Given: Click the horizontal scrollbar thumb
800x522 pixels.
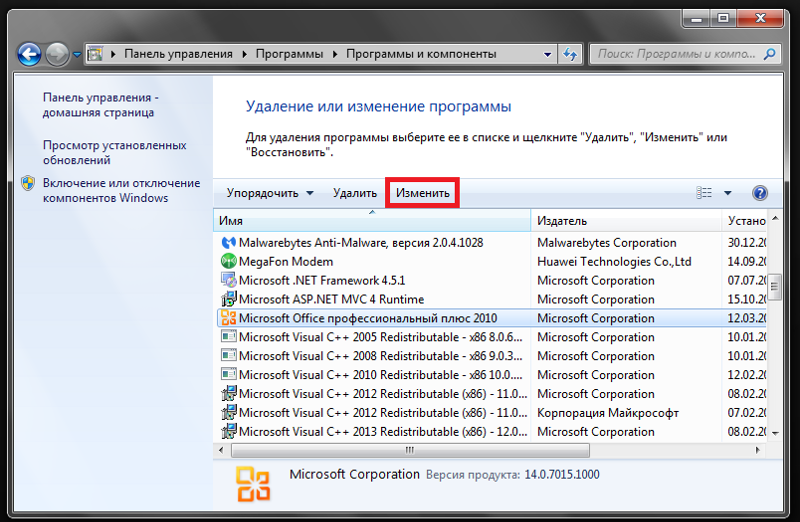Looking at the screenshot, I should click(x=410, y=450).
